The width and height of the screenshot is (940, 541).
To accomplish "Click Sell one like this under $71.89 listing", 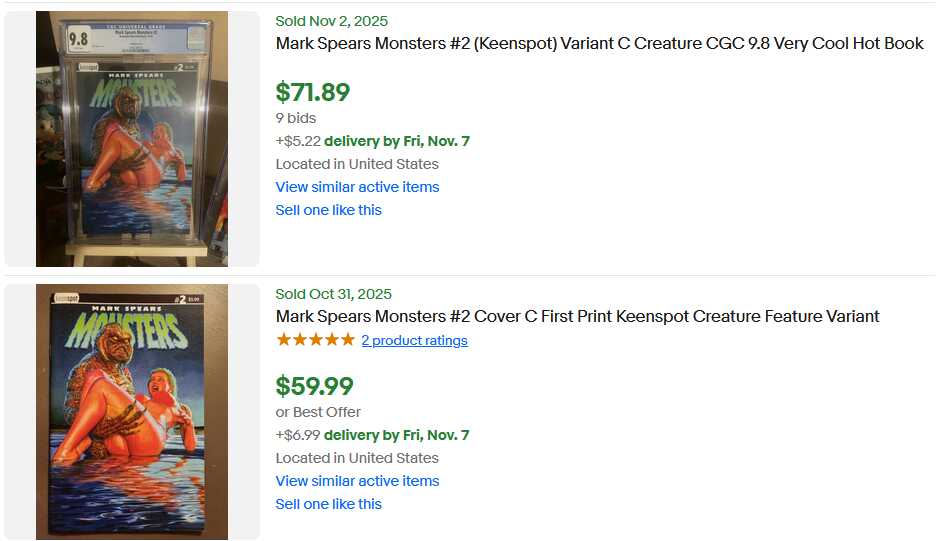I will tap(328, 210).
